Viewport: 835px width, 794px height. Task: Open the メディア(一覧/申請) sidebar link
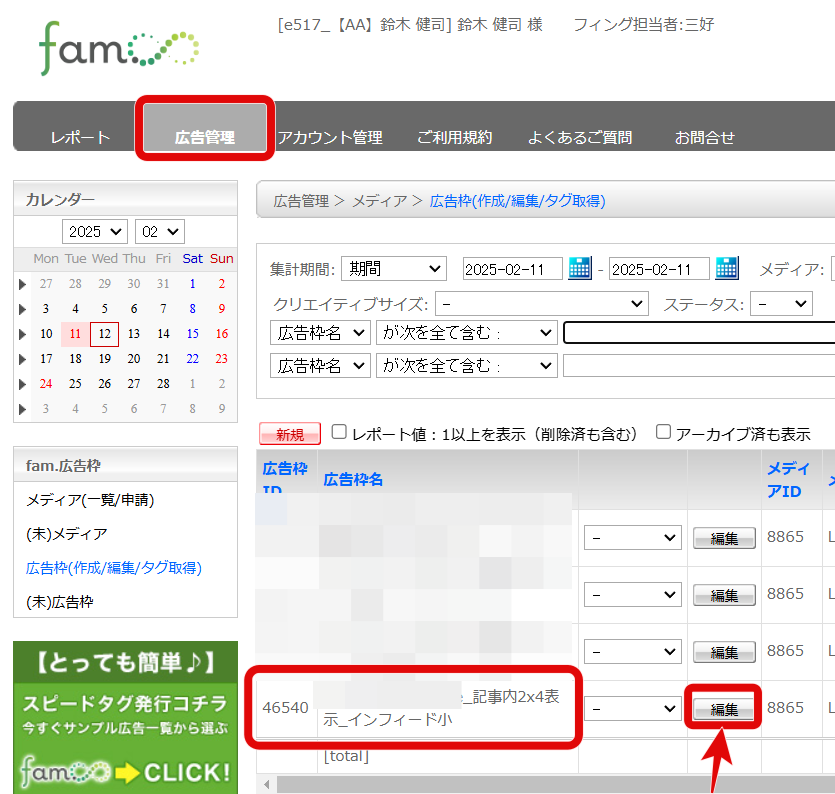[x=90, y=500]
